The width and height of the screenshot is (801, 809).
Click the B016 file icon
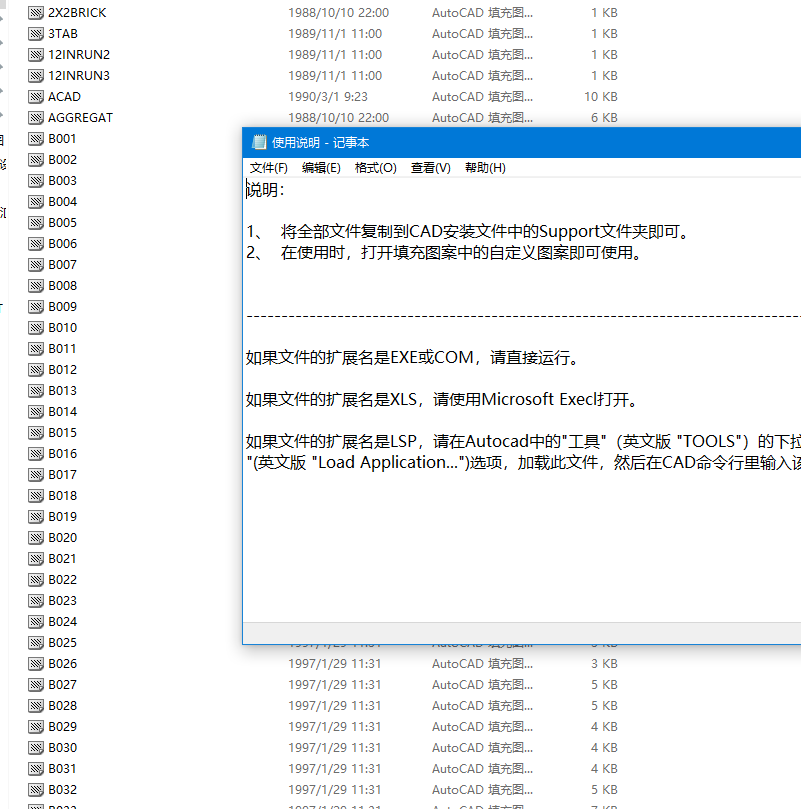pos(36,454)
